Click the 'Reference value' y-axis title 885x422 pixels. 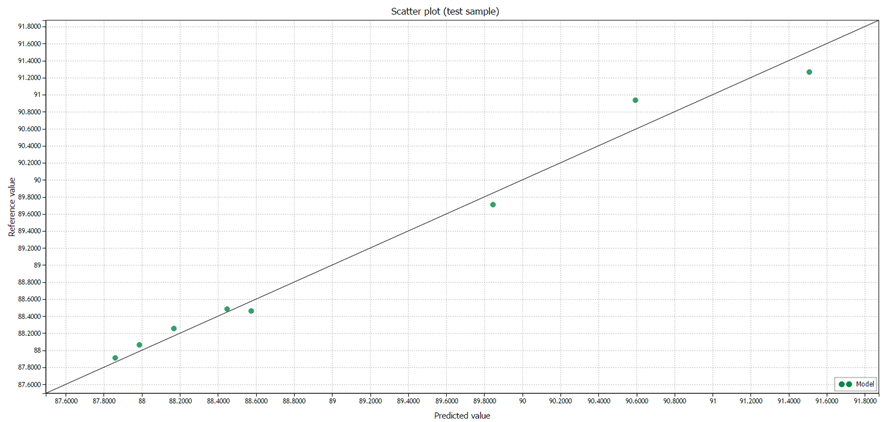12,207
